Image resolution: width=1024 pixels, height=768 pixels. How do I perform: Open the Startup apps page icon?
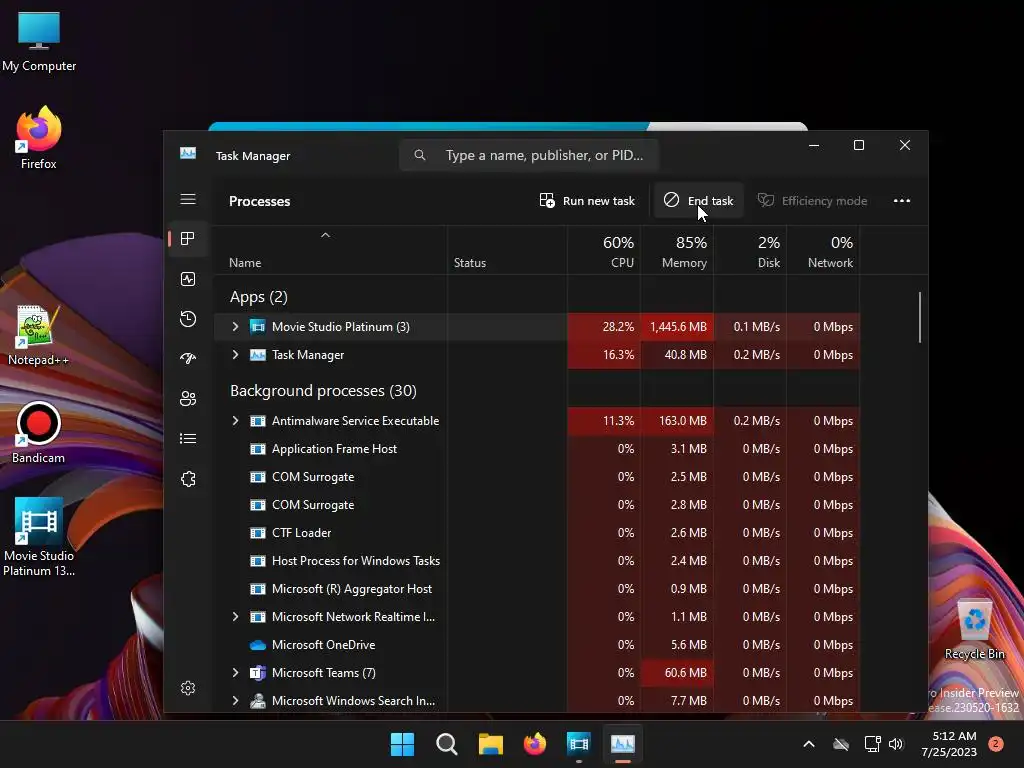pyautogui.click(x=188, y=359)
